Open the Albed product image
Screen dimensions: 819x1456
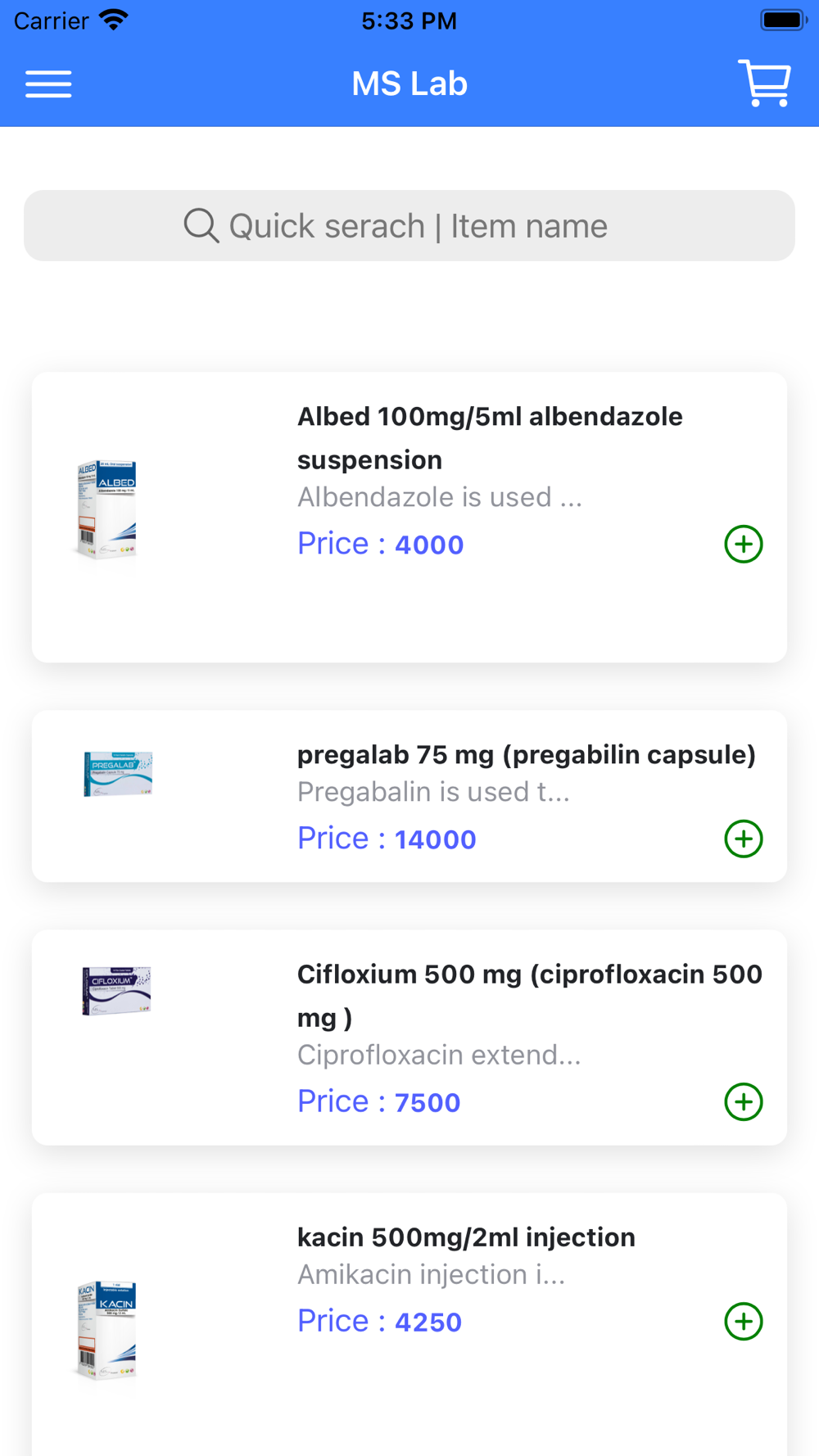coord(107,509)
